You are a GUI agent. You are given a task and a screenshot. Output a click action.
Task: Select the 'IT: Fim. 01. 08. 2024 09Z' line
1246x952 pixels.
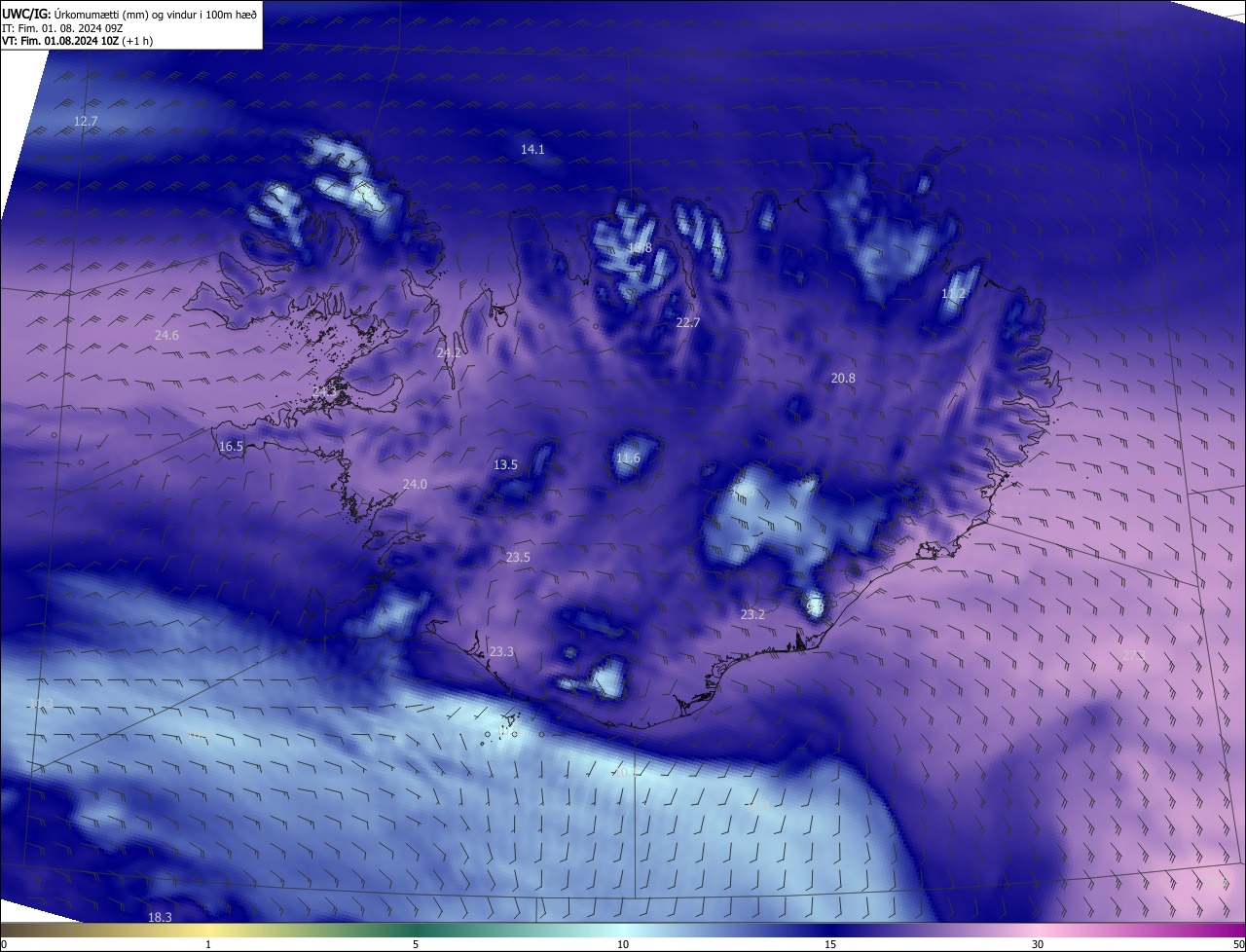[62, 27]
